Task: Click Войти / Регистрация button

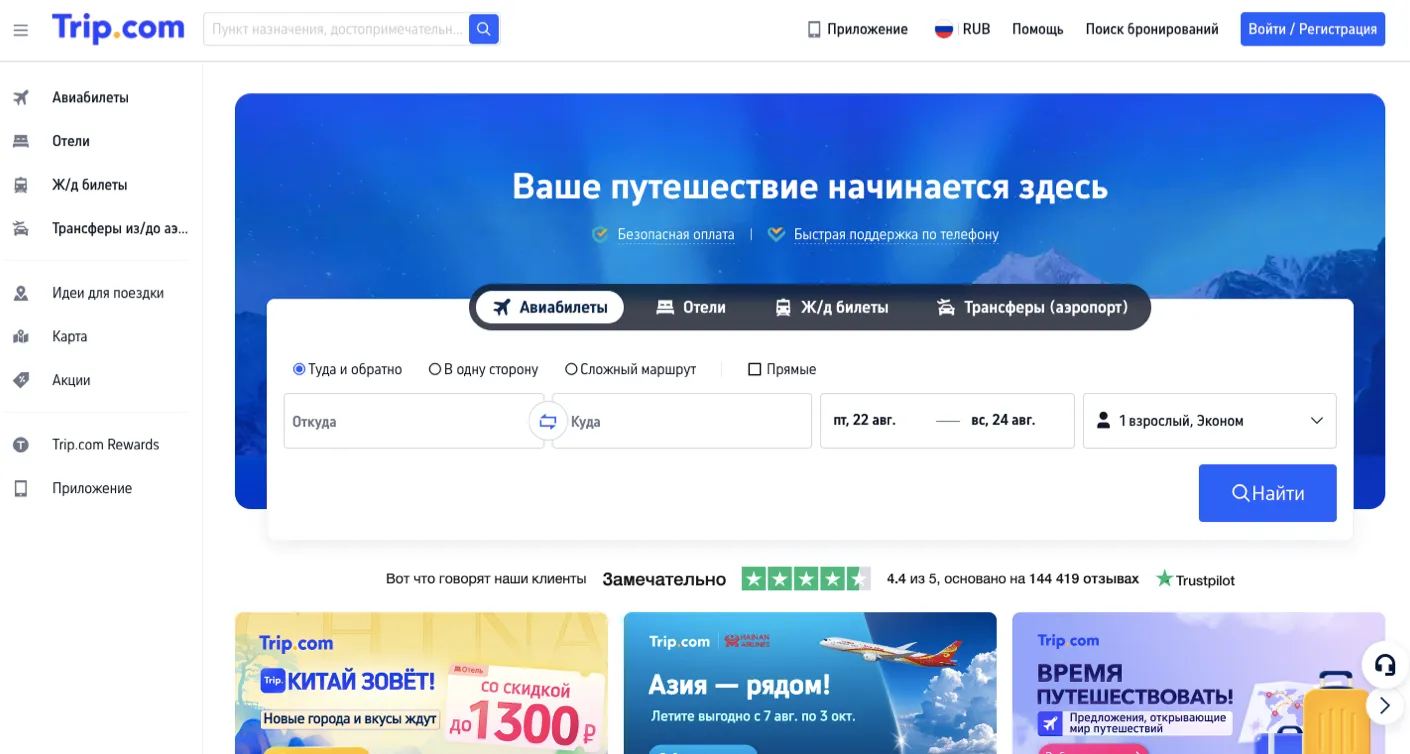Action: [x=1313, y=29]
